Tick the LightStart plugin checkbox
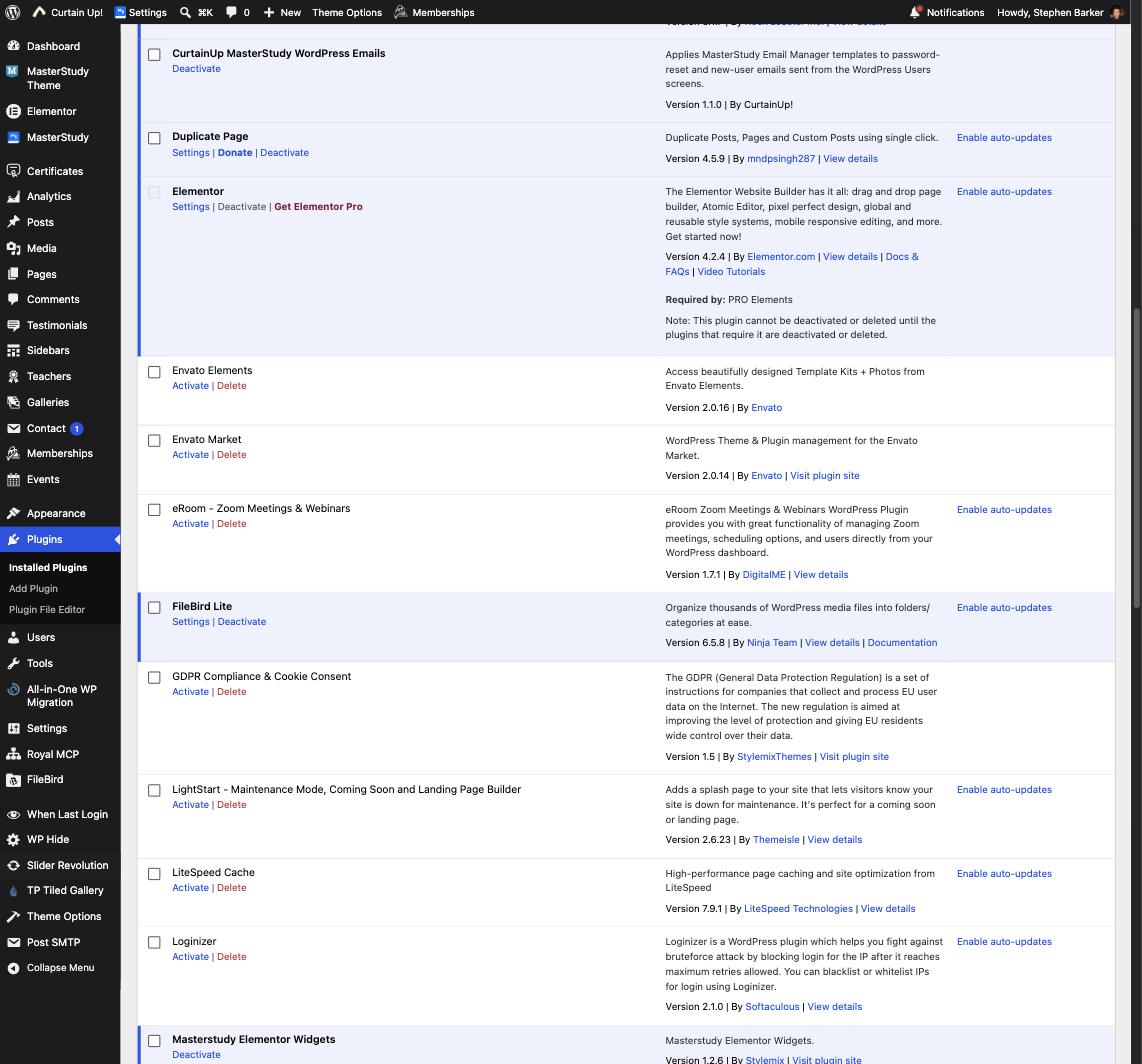 click(x=154, y=790)
